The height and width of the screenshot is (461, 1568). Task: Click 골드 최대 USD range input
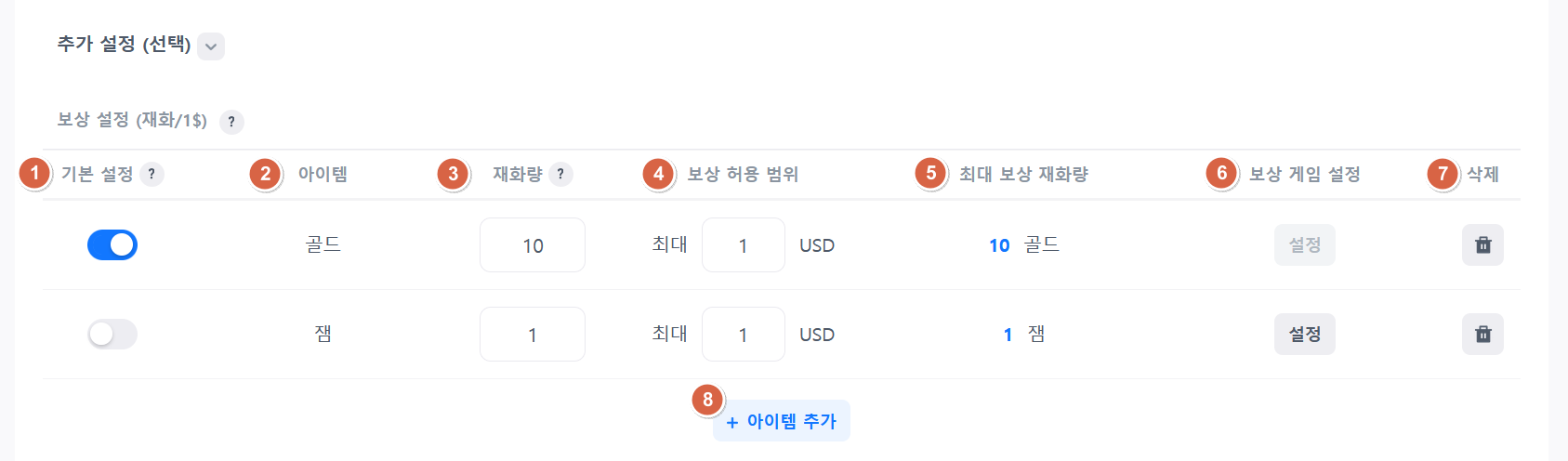pyautogui.click(x=743, y=245)
